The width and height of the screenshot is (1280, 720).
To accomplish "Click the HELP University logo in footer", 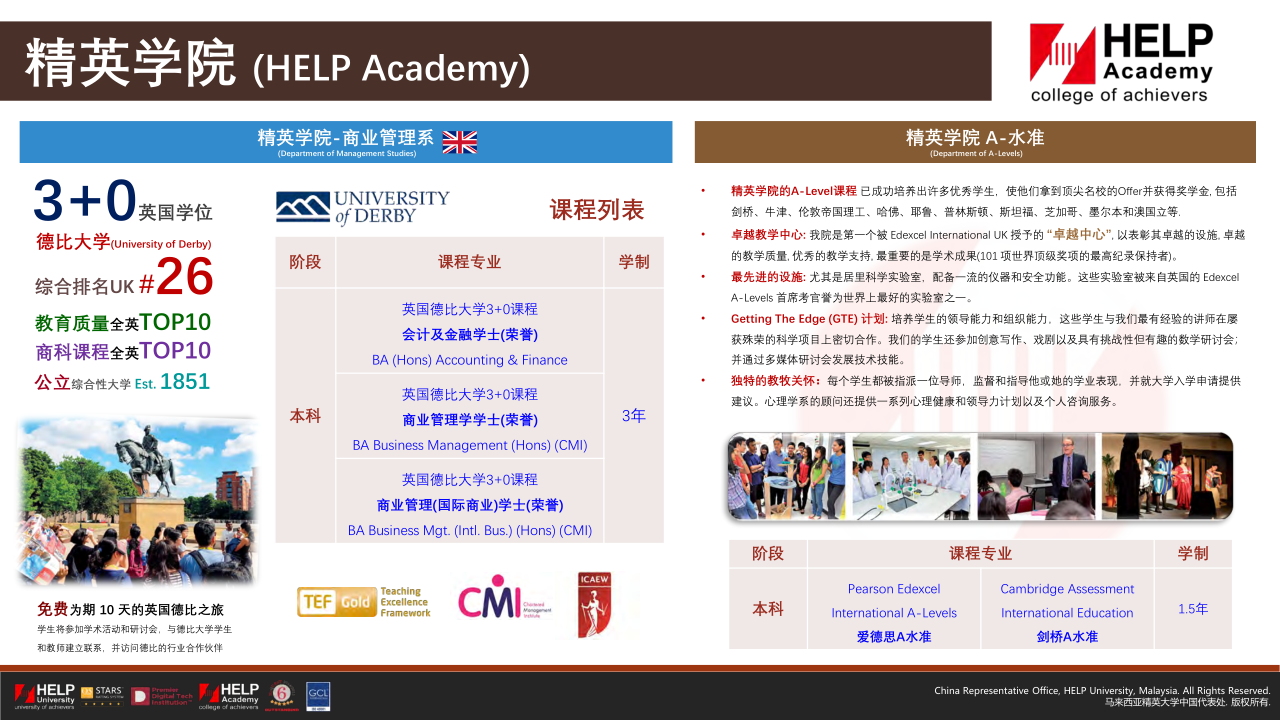I will click(46, 695).
